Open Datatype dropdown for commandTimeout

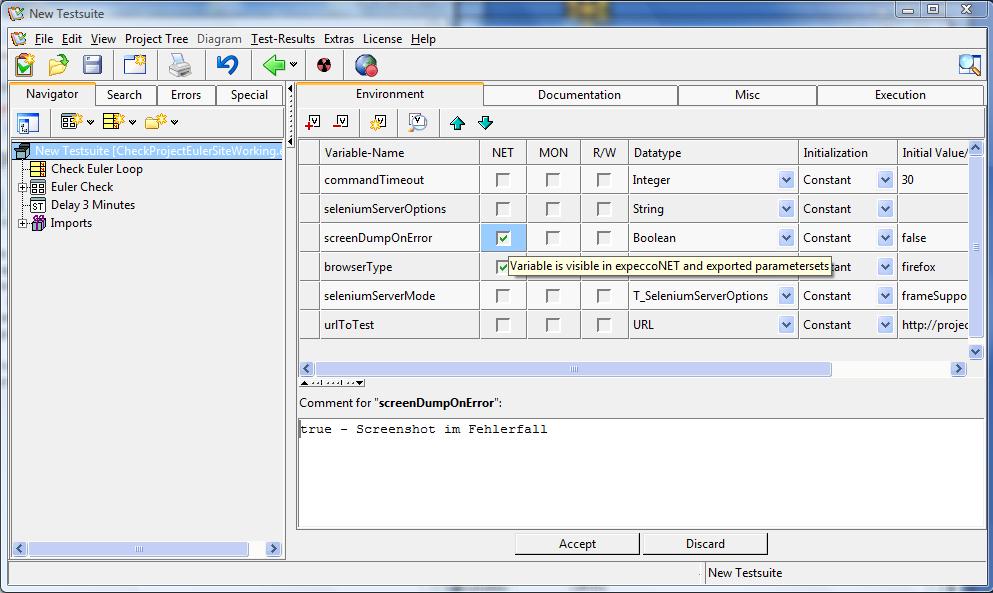coord(786,180)
